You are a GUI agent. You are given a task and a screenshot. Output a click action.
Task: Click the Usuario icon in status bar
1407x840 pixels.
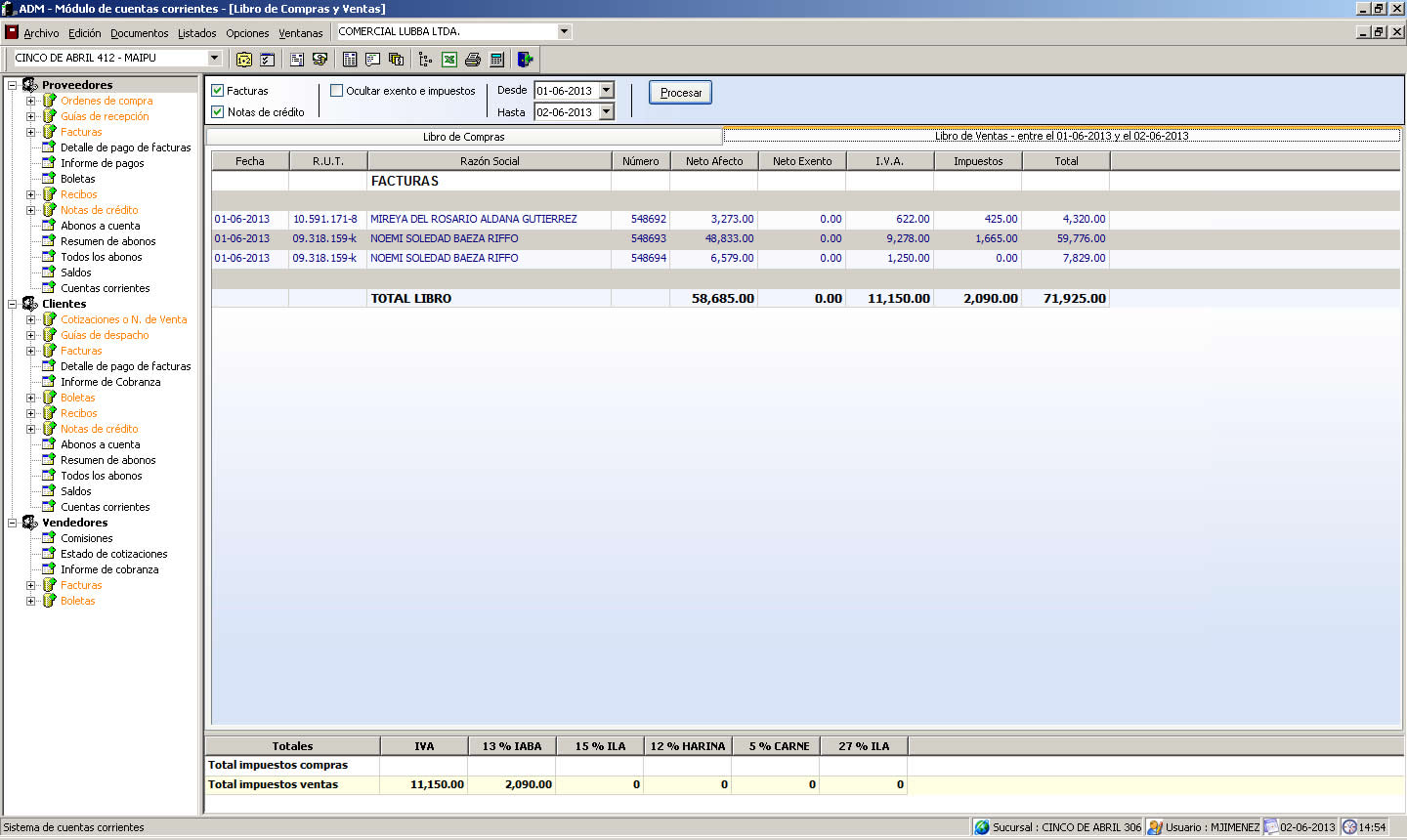[1155, 827]
